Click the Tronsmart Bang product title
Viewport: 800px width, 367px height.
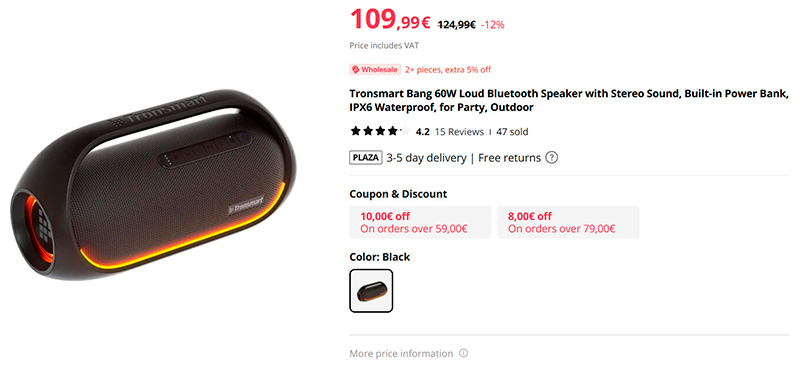pos(569,101)
